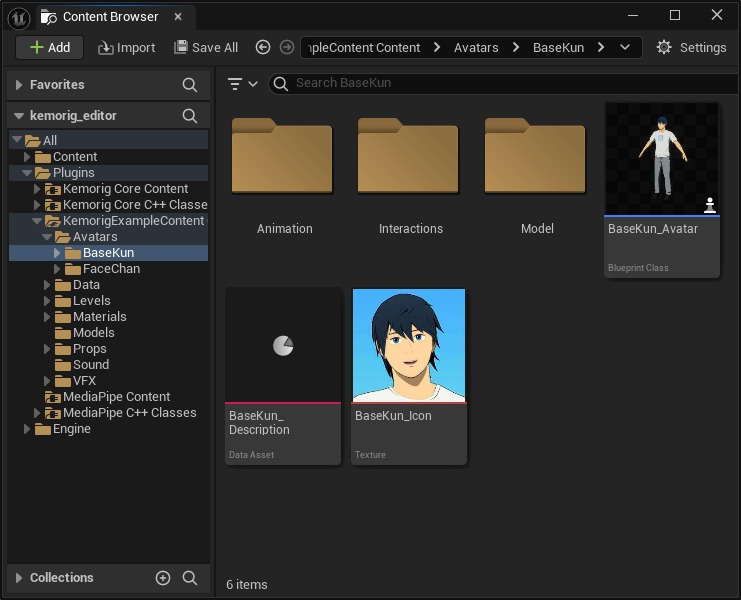Screen dimensions: 741x600
Task: Click the Import button in toolbar
Action: tap(126, 47)
